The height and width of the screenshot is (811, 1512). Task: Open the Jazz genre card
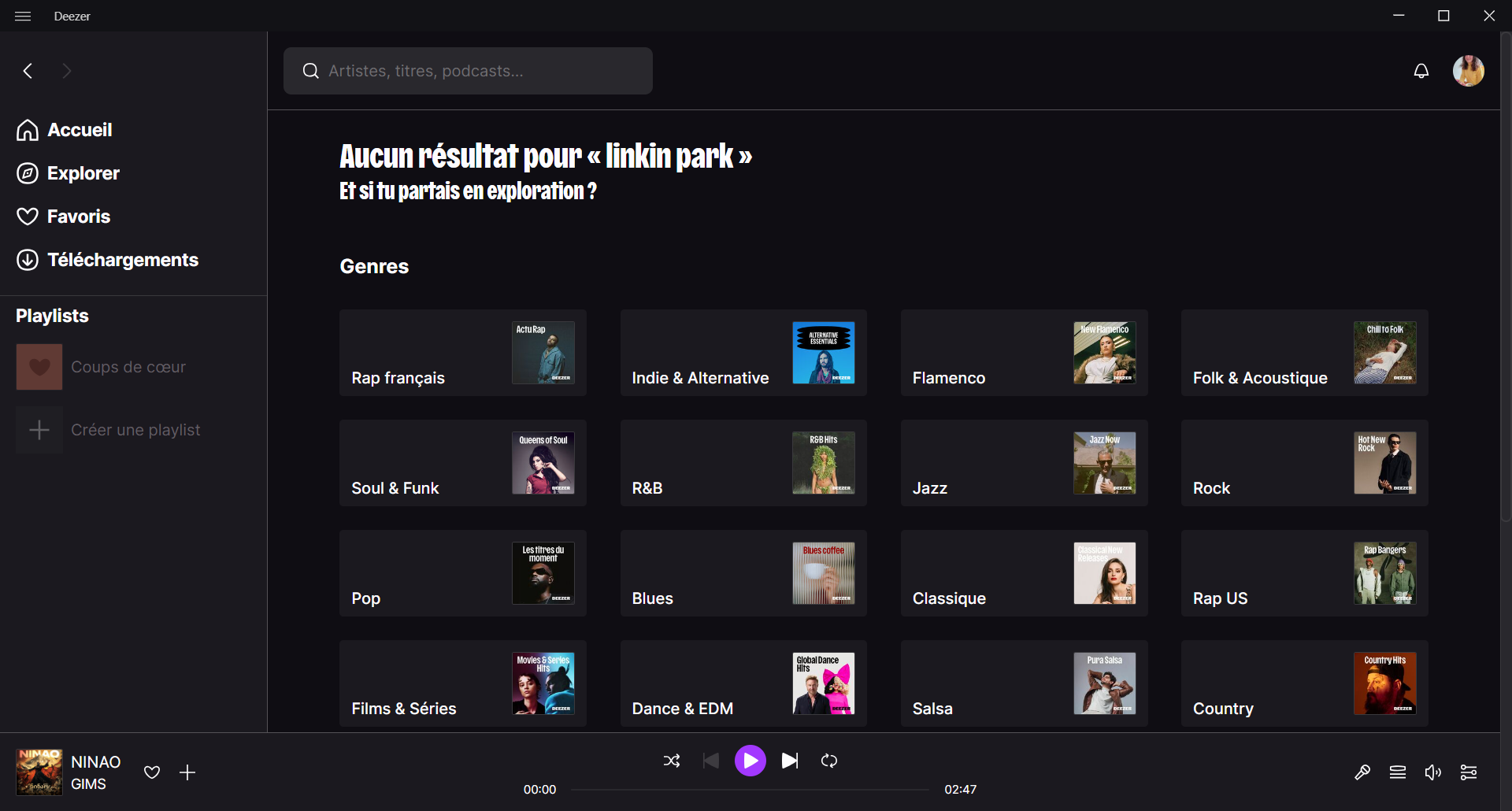click(x=1025, y=463)
